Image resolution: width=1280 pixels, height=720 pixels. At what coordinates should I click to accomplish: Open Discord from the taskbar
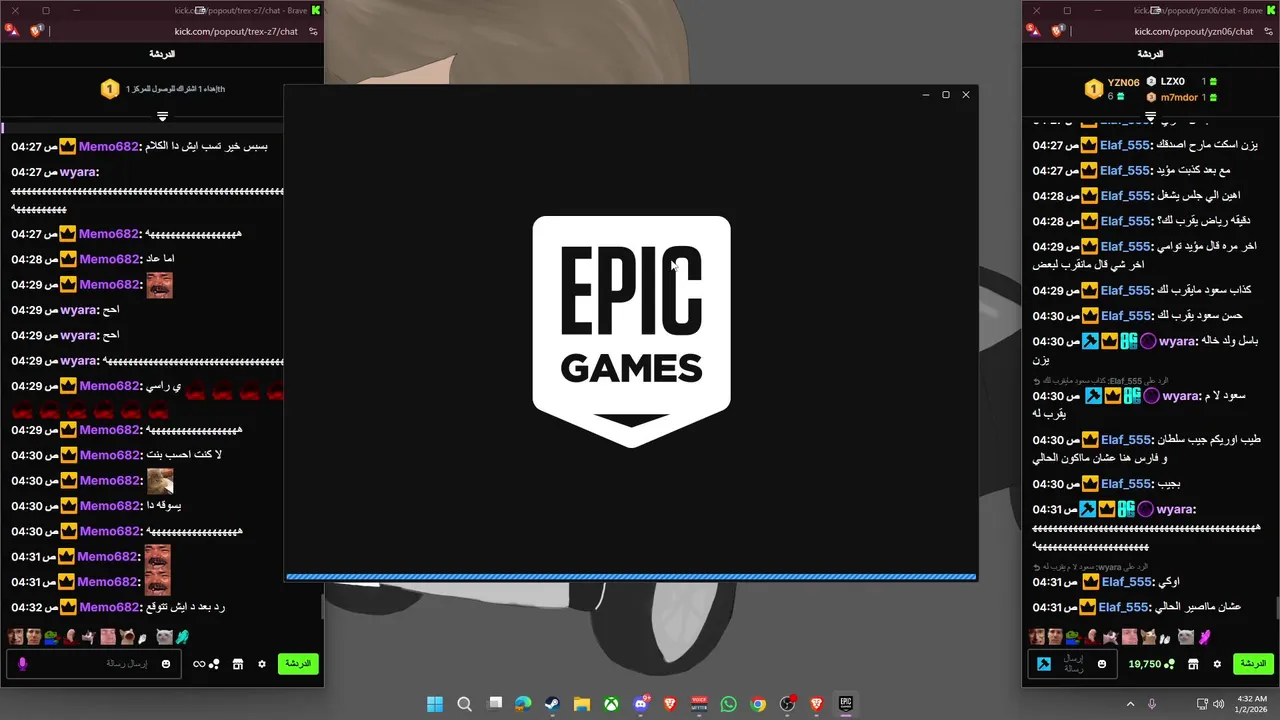tap(641, 704)
